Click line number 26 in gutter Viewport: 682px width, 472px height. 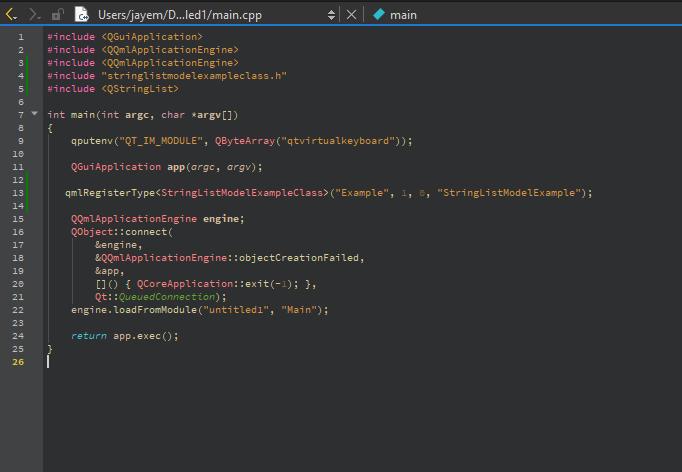pyautogui.click(x=18, y=362)
